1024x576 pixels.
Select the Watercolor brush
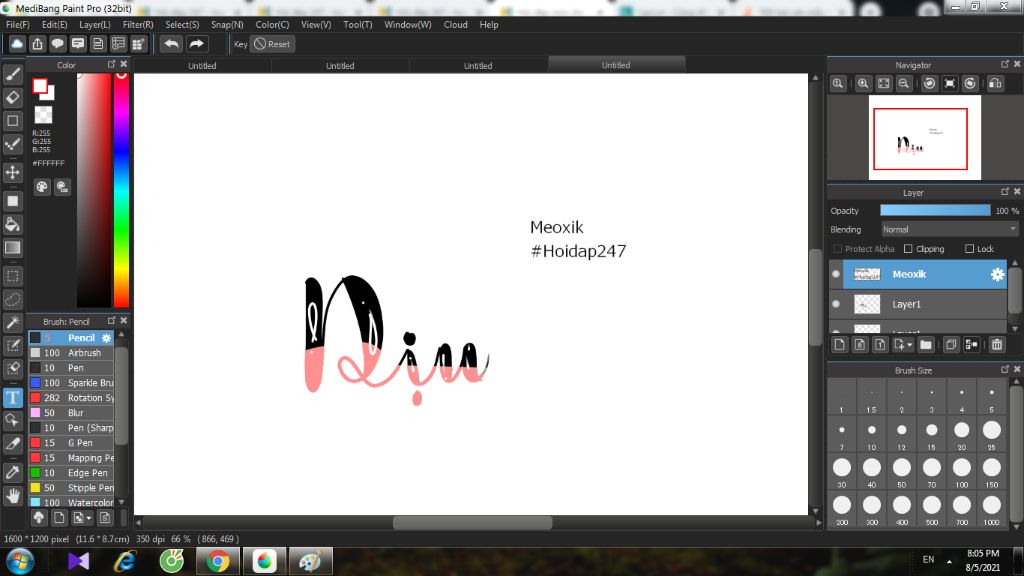(x=71, y=502)
